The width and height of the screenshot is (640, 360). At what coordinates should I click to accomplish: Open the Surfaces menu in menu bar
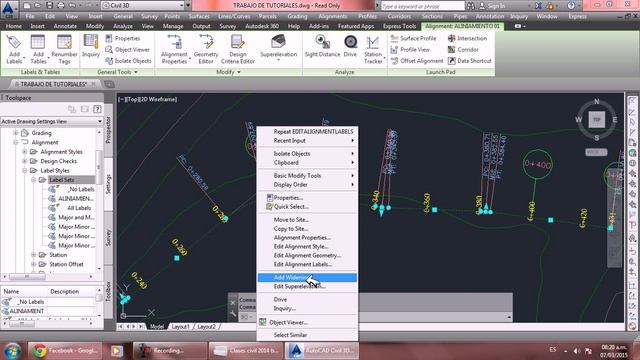(x=199, y=16)
